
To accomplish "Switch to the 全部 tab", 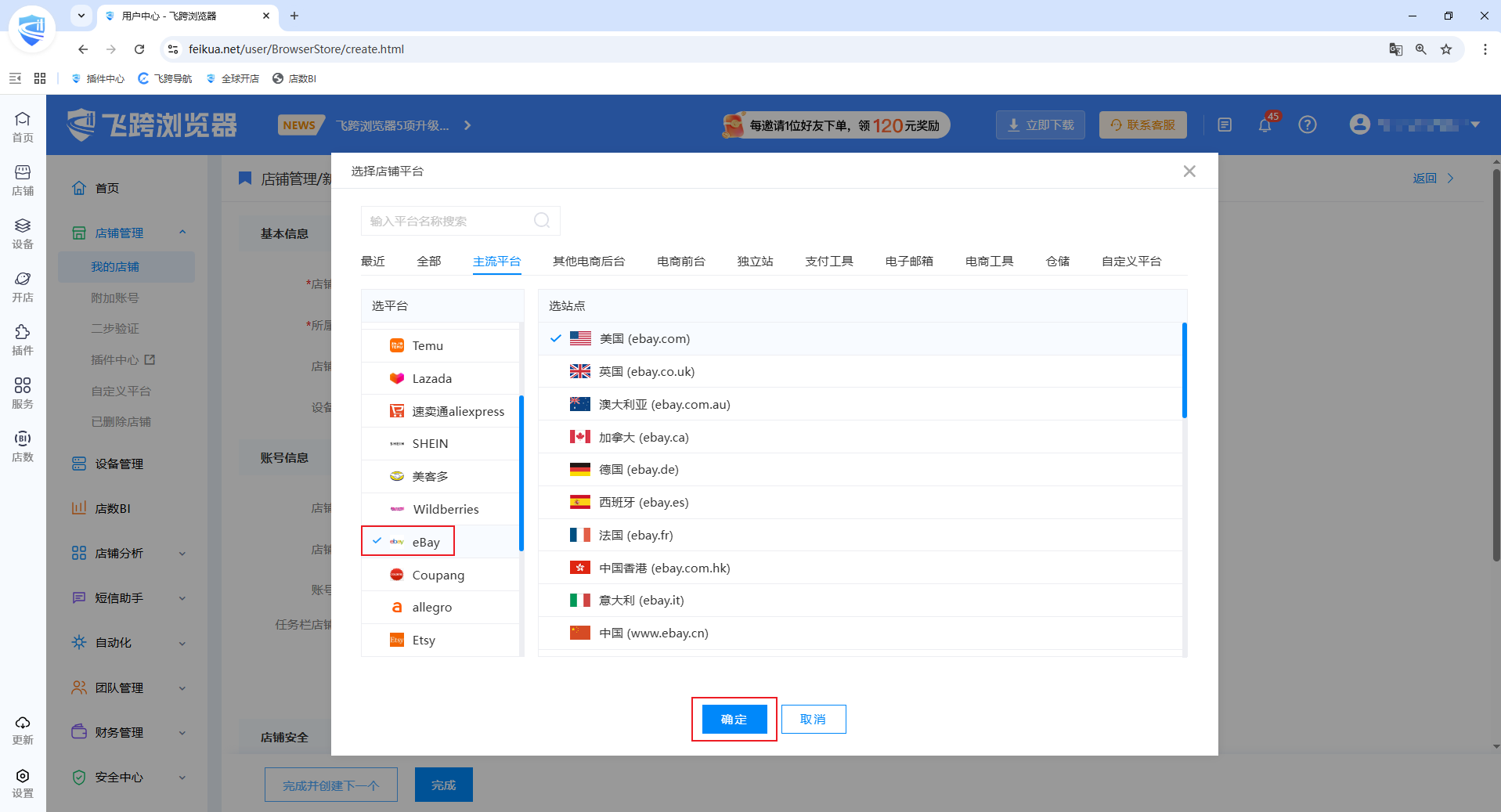I will click(x=429, y=261).
